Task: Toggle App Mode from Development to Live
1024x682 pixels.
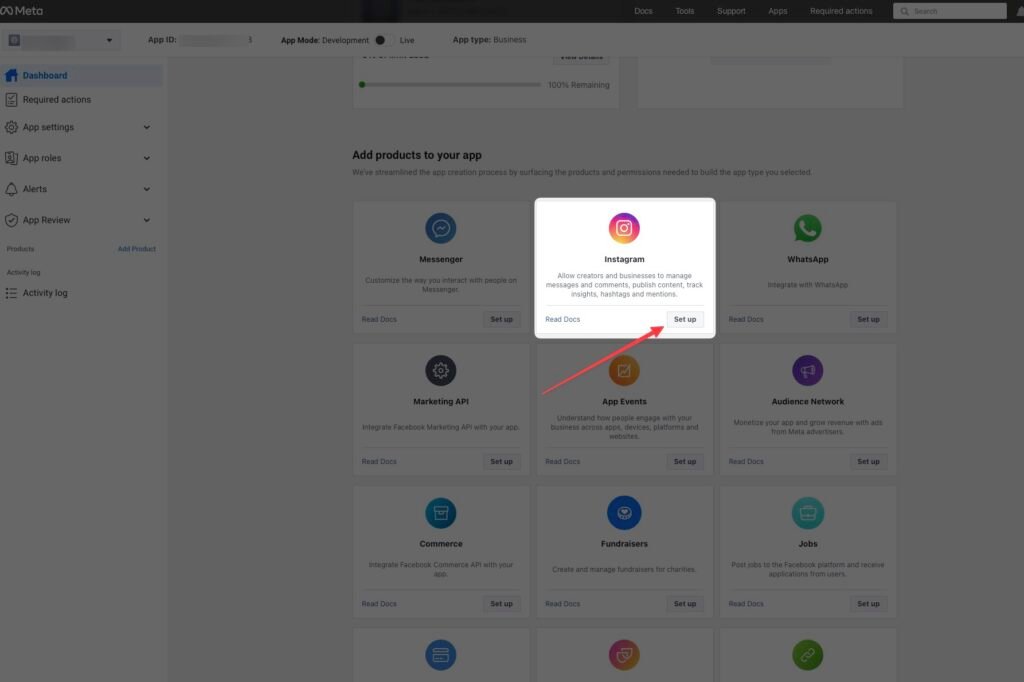Action: point(383,40)
